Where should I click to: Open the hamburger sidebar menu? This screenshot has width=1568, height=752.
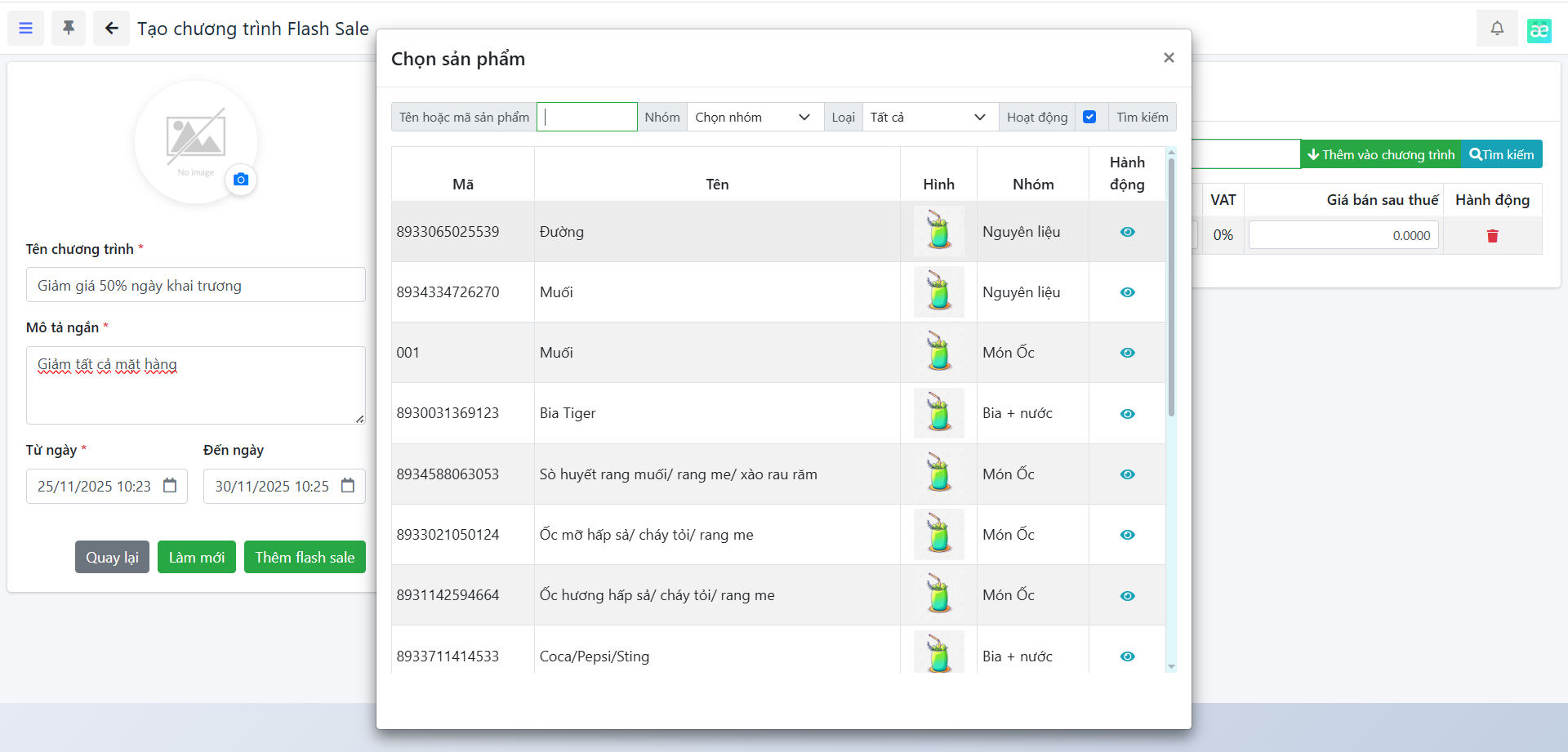pos(26,29)
